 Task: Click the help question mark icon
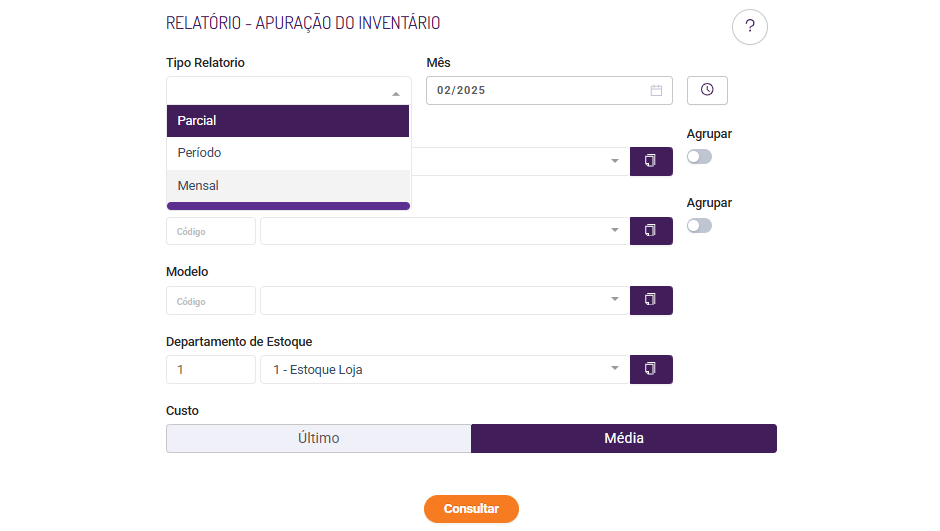pos(749,27)
